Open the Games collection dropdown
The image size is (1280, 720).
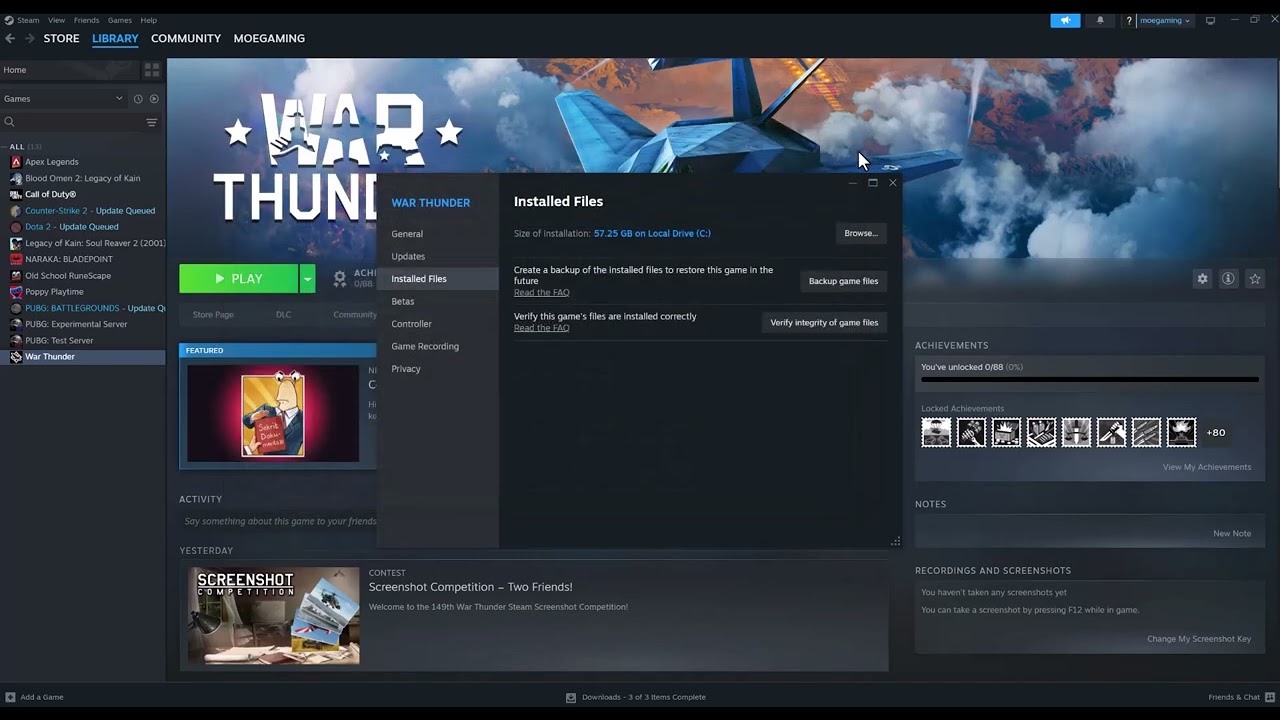click(62, 99)
